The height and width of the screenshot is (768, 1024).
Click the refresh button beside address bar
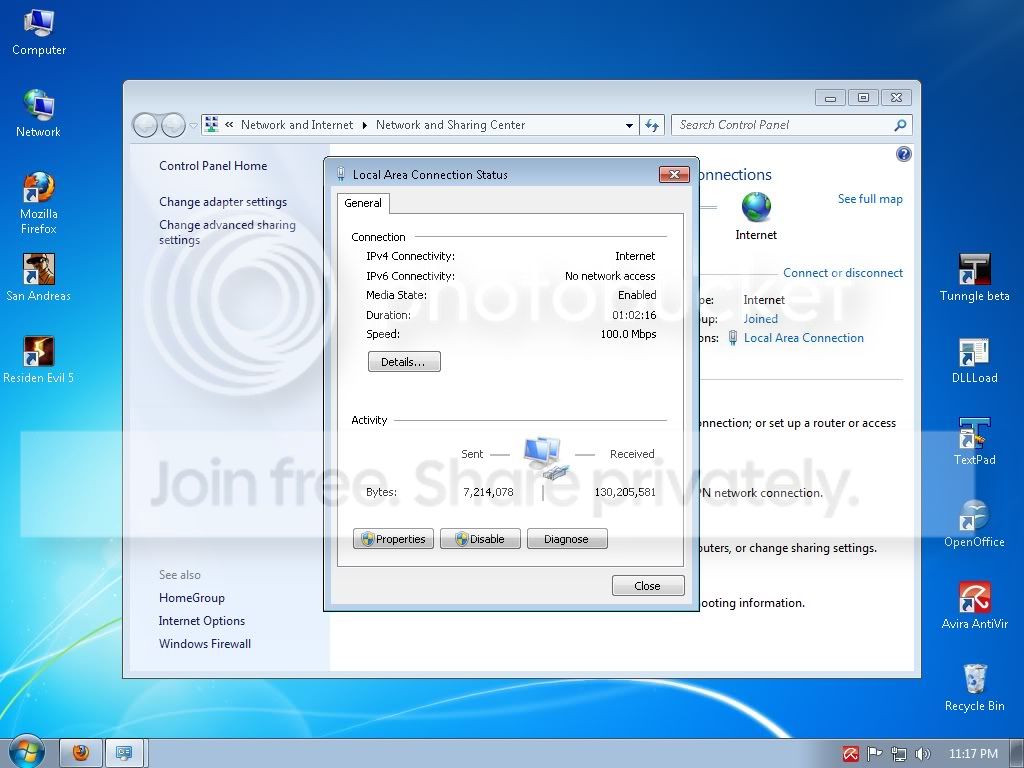point(652,125)
